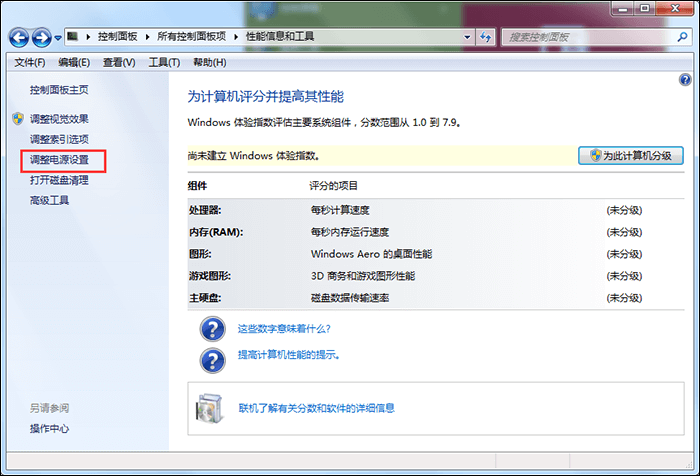Click 磁盘数据传输速率 text

tap(350, 298)
